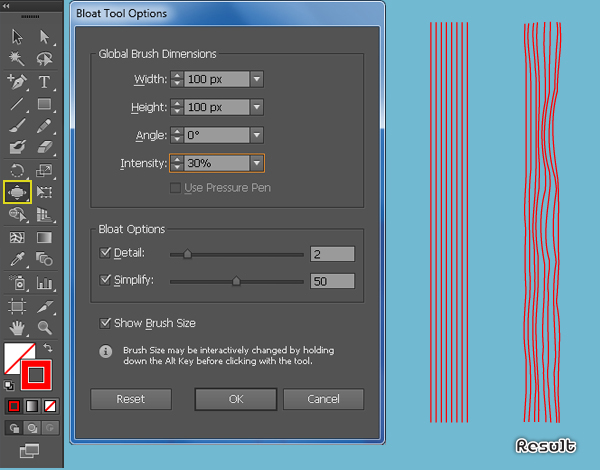Open the Height dropdown arrow

pyautogui.click(x=257, y=107)
